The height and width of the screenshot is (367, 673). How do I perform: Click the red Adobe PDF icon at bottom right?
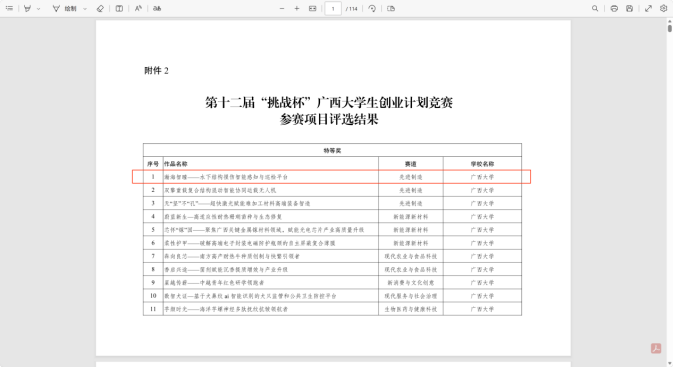656,348
